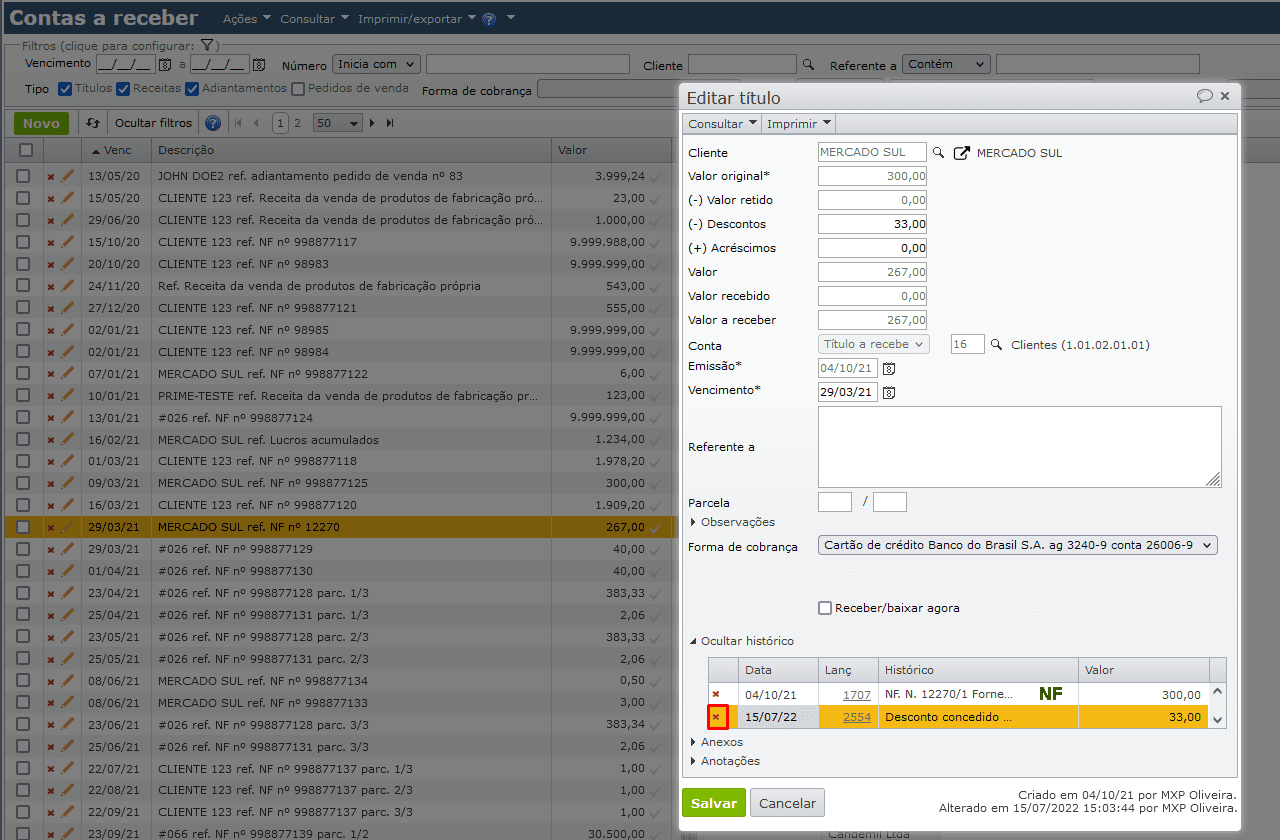Image resolution: width=1280 pixels, height=840 pixels.
Task: Select checkbox for #026 NF 998877124 row
Action: coord(23,417)
